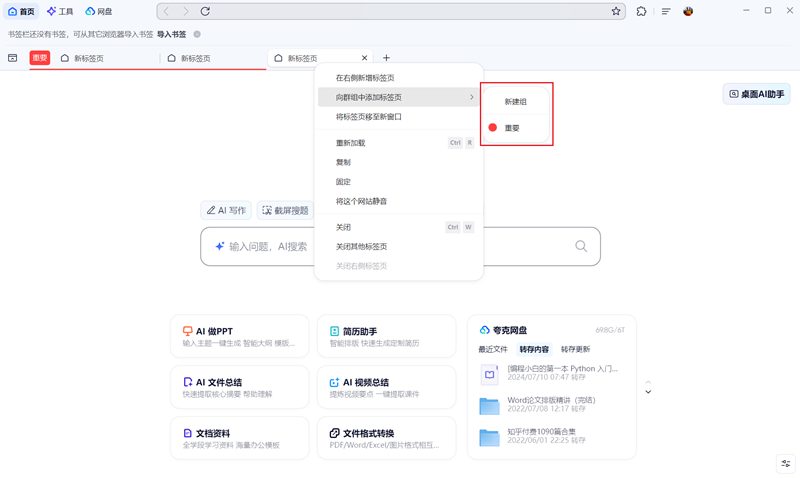Select 在右侧新增标签页 menu entry
Viewport: 800px width, 478px height.
(x=398, y=78)
